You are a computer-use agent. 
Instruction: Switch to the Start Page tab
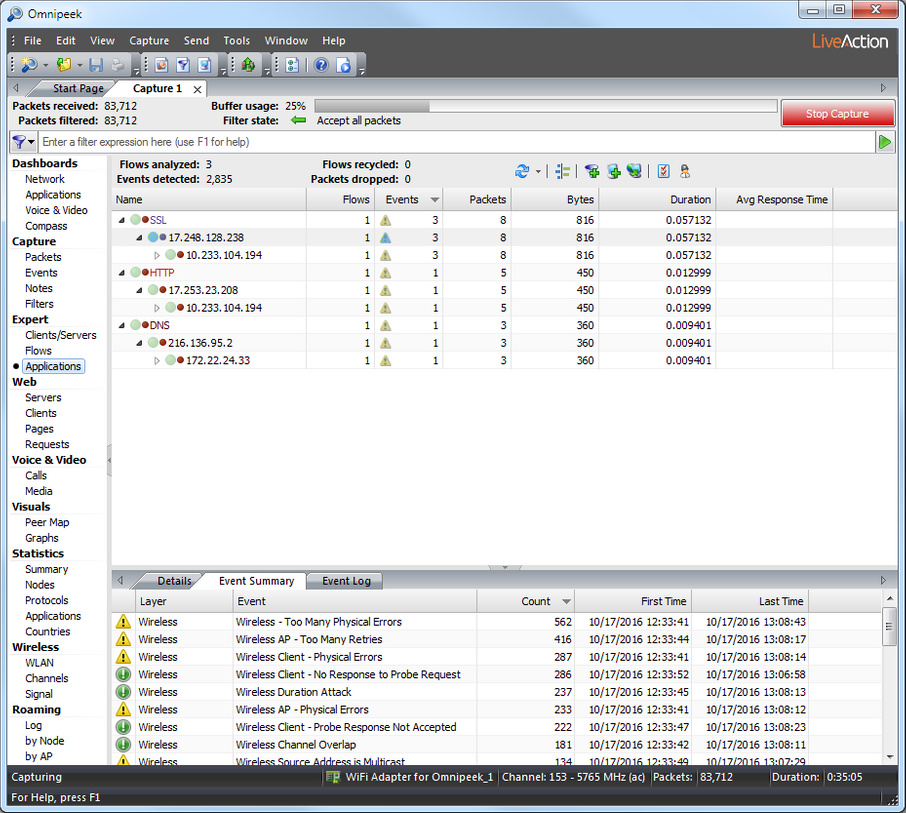tap(78, 88)
